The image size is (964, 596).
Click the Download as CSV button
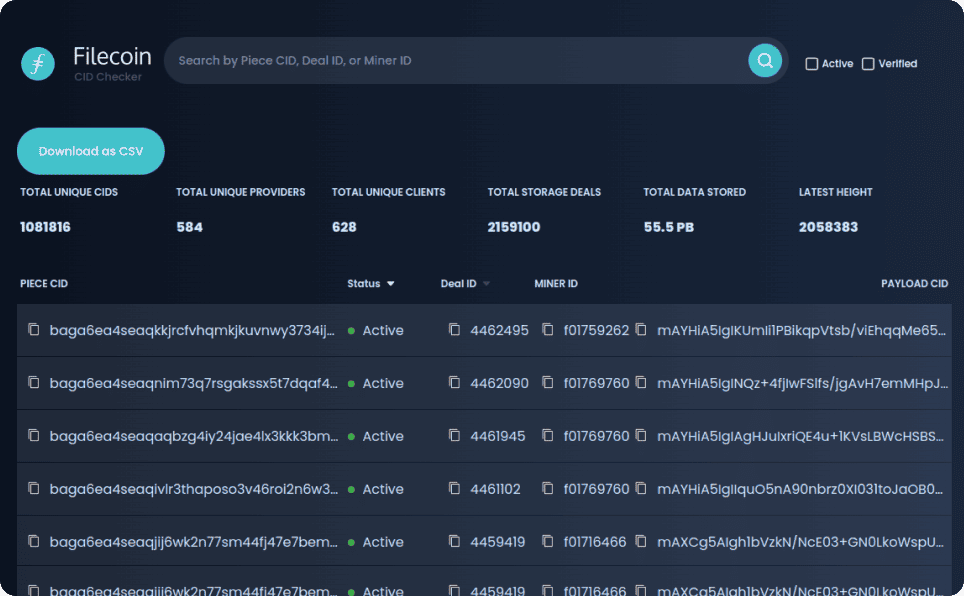click(x=91, y=151)
